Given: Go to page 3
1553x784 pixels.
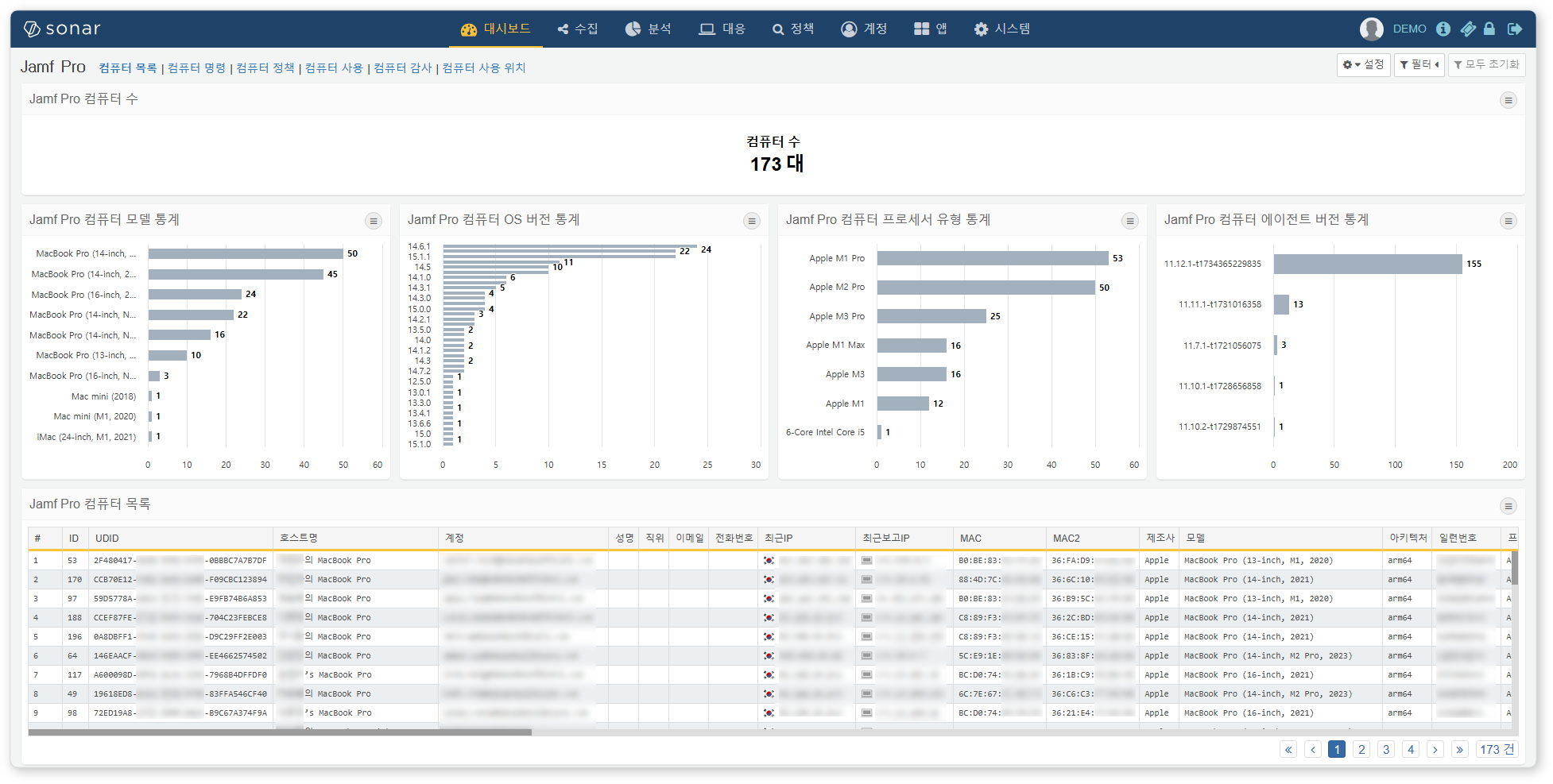Looking at the screenshot, I should coord(1386,750).
